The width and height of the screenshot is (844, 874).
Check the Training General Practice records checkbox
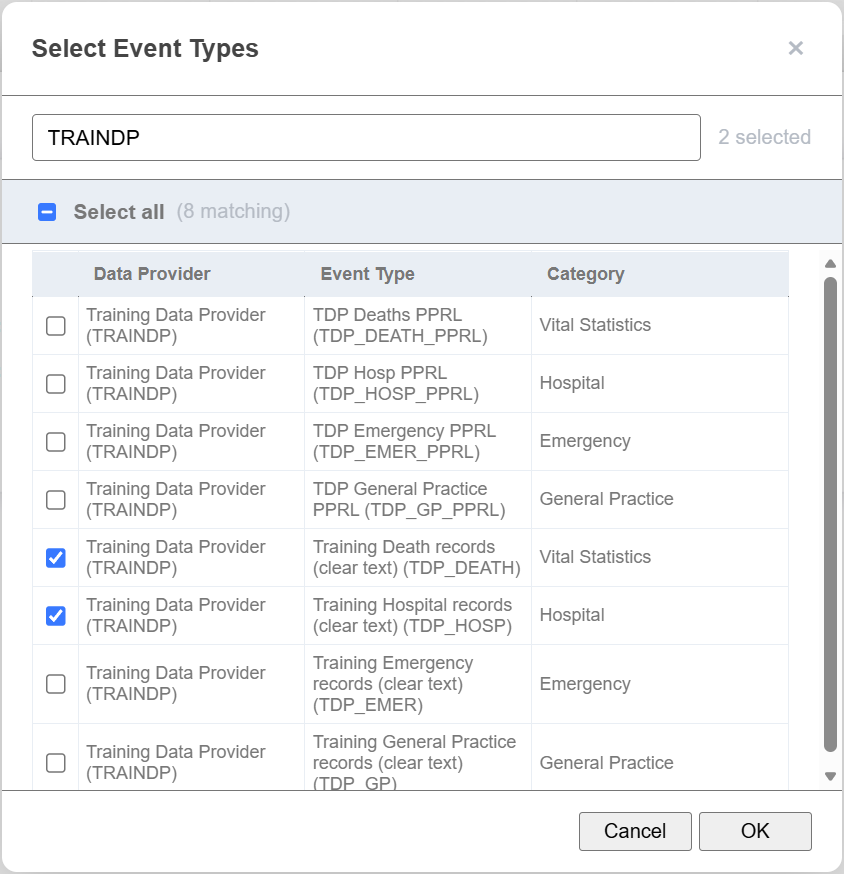56,763
